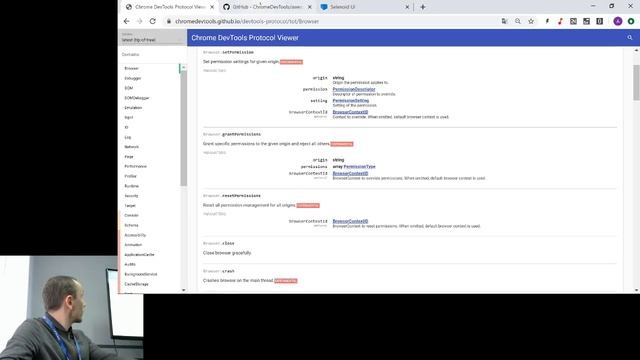Open the DOM domain
Image resolution: width=640 pixels, height=360 pixels.
click(x=129, y=88)
